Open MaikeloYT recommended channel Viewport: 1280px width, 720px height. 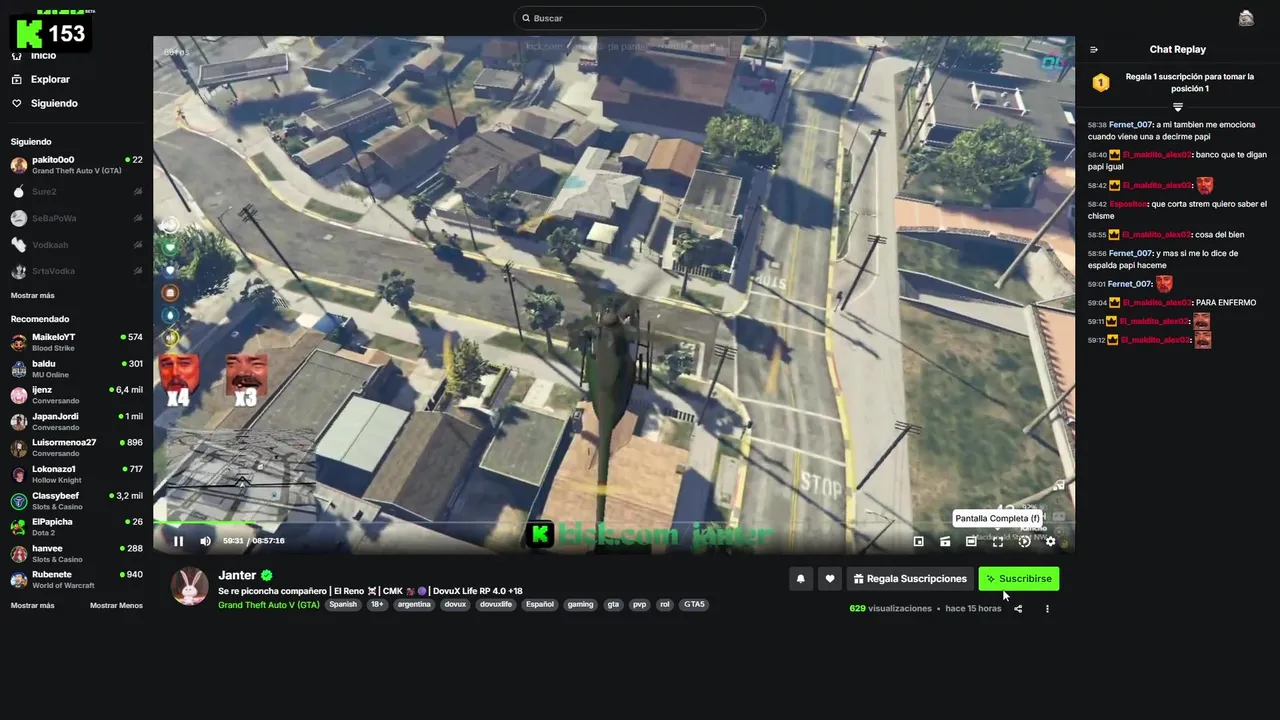[77, 342]
